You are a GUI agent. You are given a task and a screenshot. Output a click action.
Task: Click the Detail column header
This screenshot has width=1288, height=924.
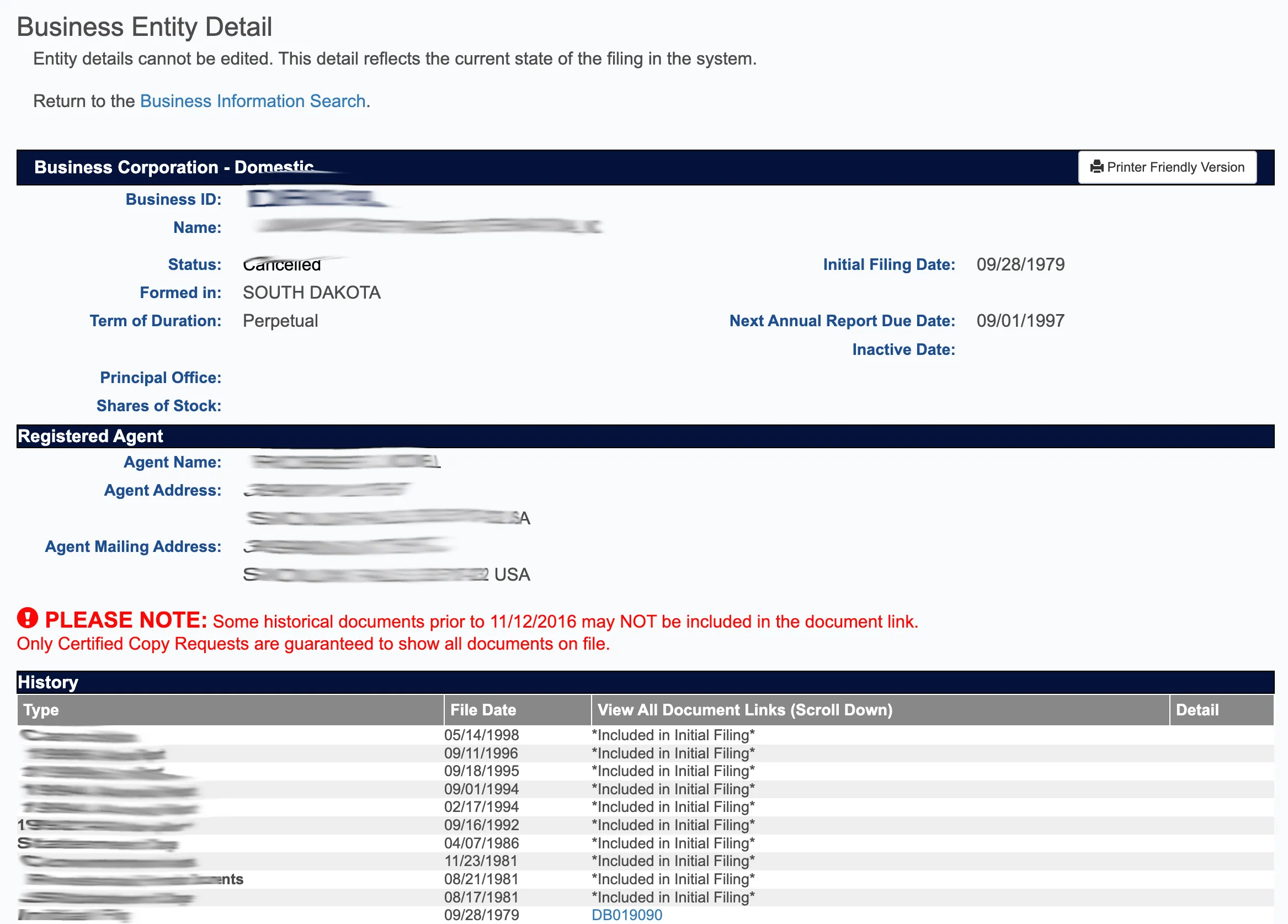(x=1222, y=710)
